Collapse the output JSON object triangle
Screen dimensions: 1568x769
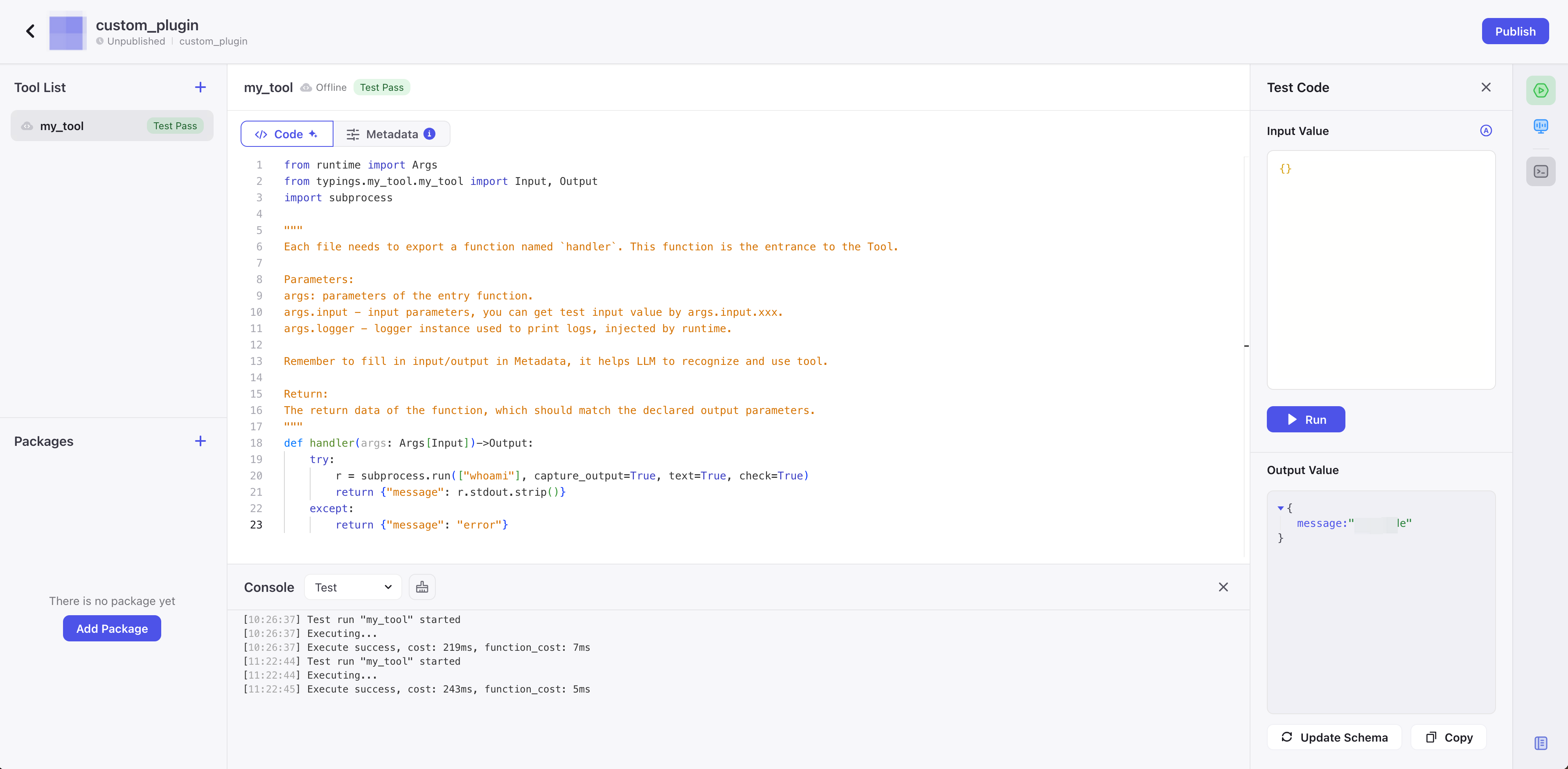pyautogui.click(x=1281, y=508)
